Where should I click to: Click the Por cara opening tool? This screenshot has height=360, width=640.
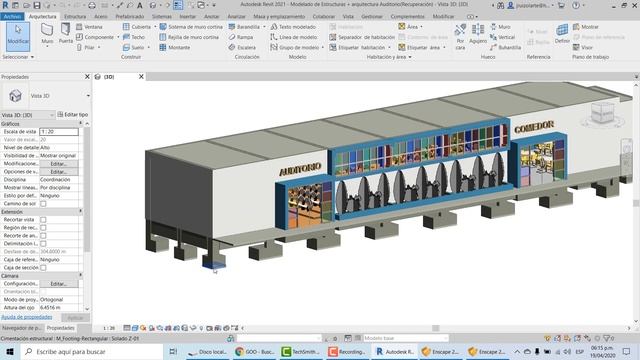click(x=460, y=36)
